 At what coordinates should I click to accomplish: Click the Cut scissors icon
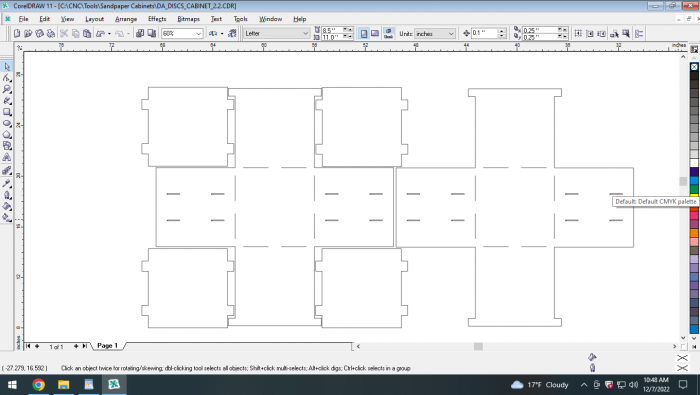click(64, 33)
